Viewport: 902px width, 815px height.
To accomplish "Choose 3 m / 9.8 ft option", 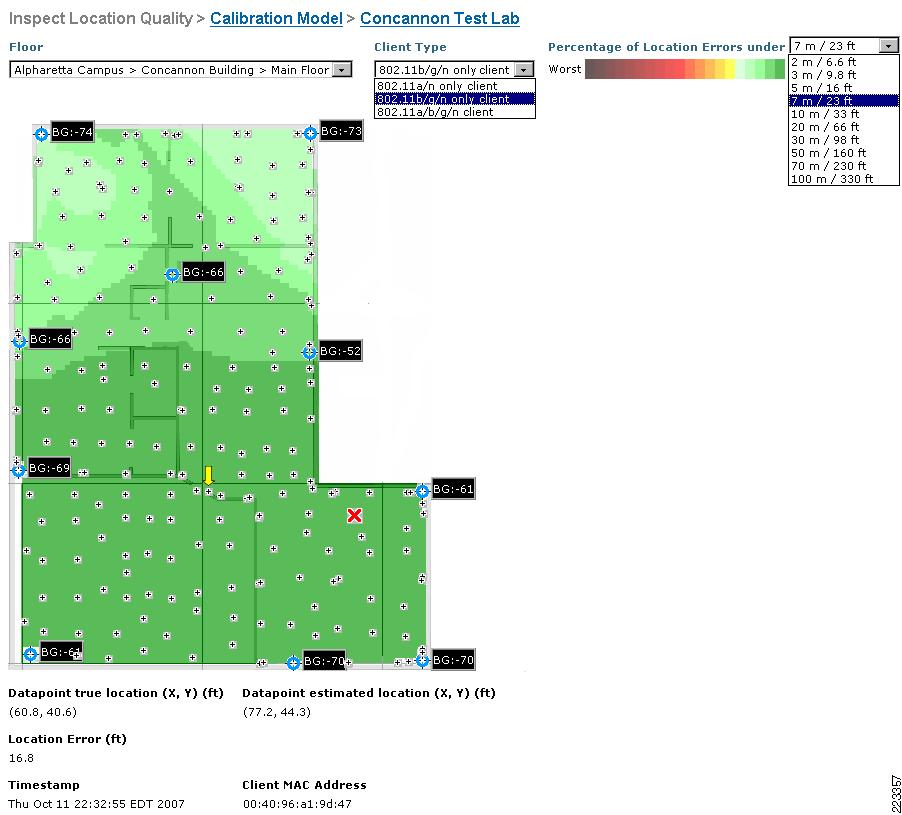I will coord(843,75).
